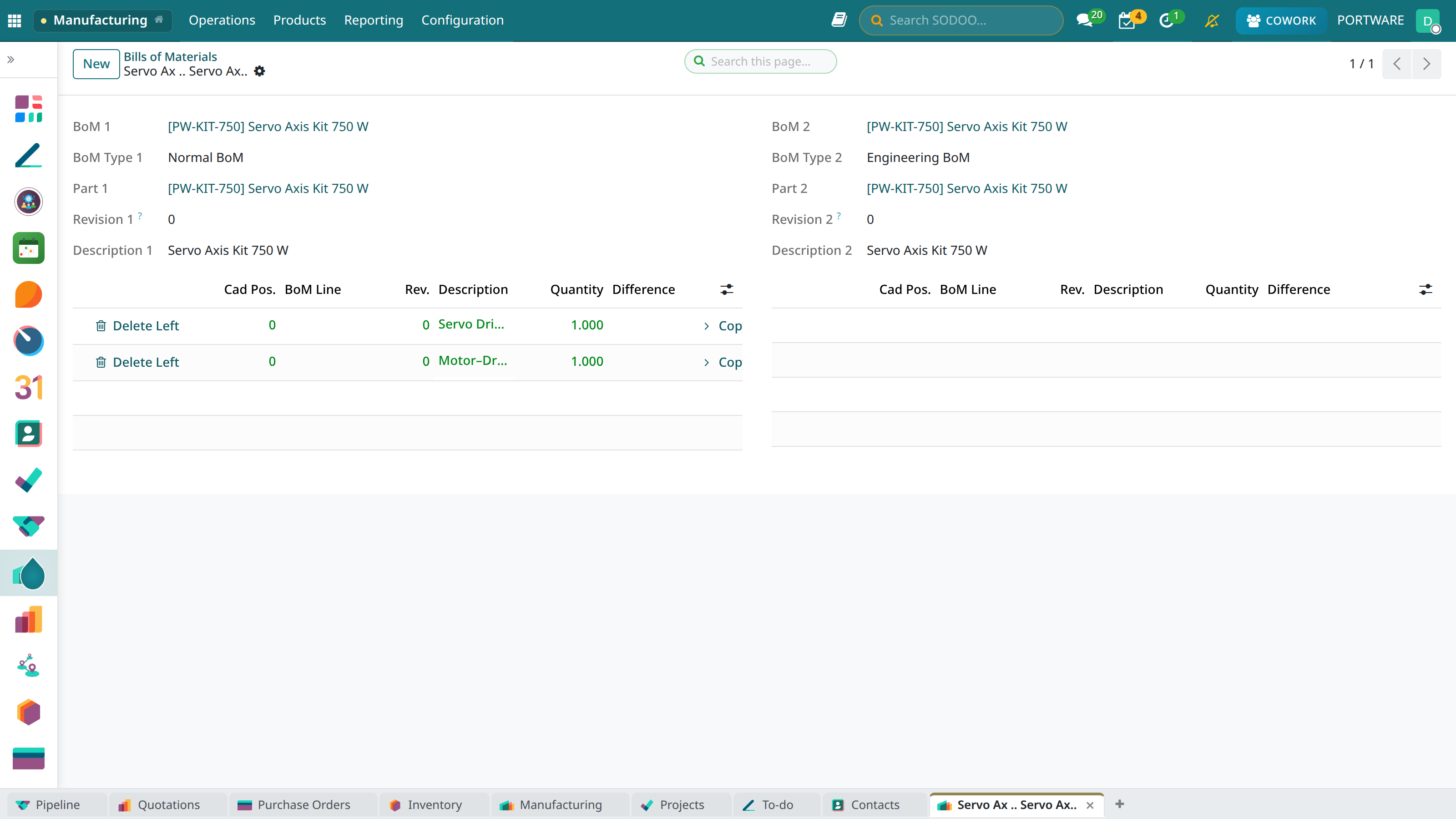
Task: Close the Servo Ax bottom tab
Action: (1090, 805)
